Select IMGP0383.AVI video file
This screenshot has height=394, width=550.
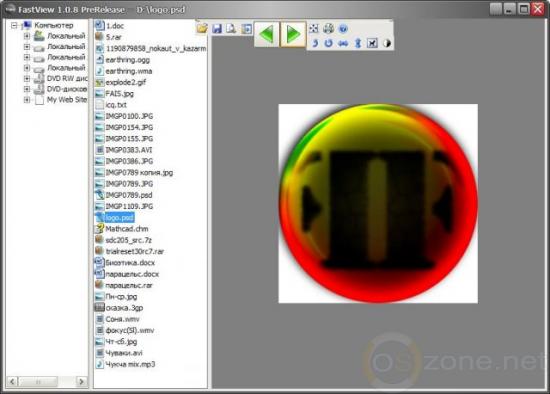(129, 150)
